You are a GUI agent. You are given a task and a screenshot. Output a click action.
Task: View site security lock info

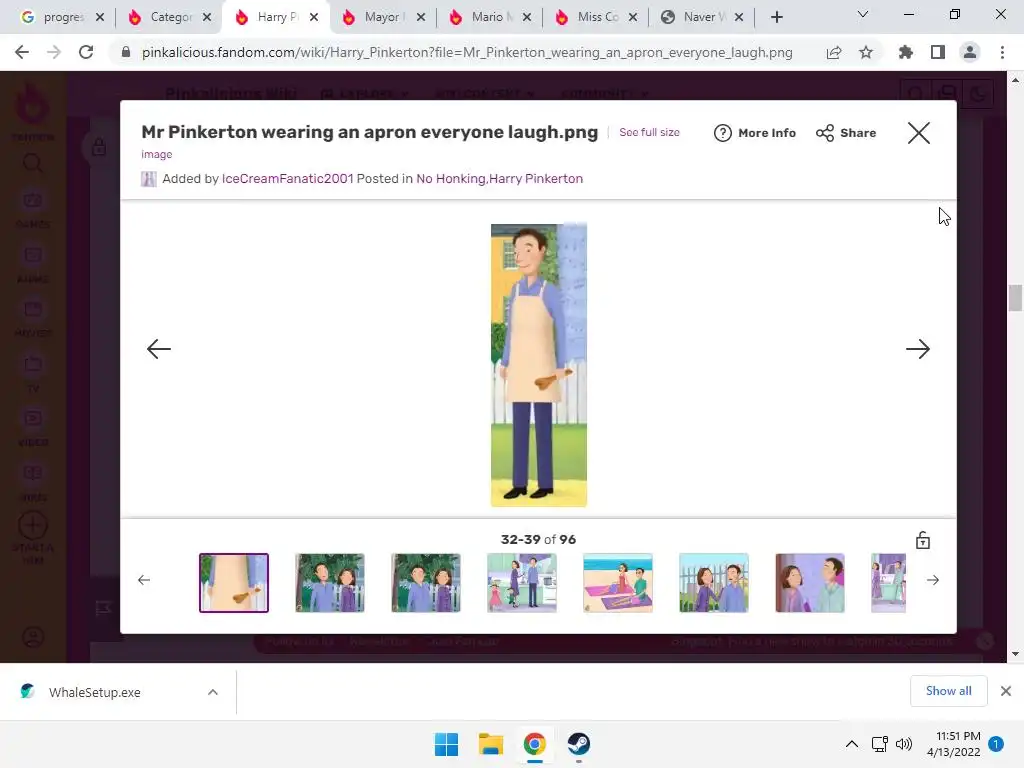point(126,52)
